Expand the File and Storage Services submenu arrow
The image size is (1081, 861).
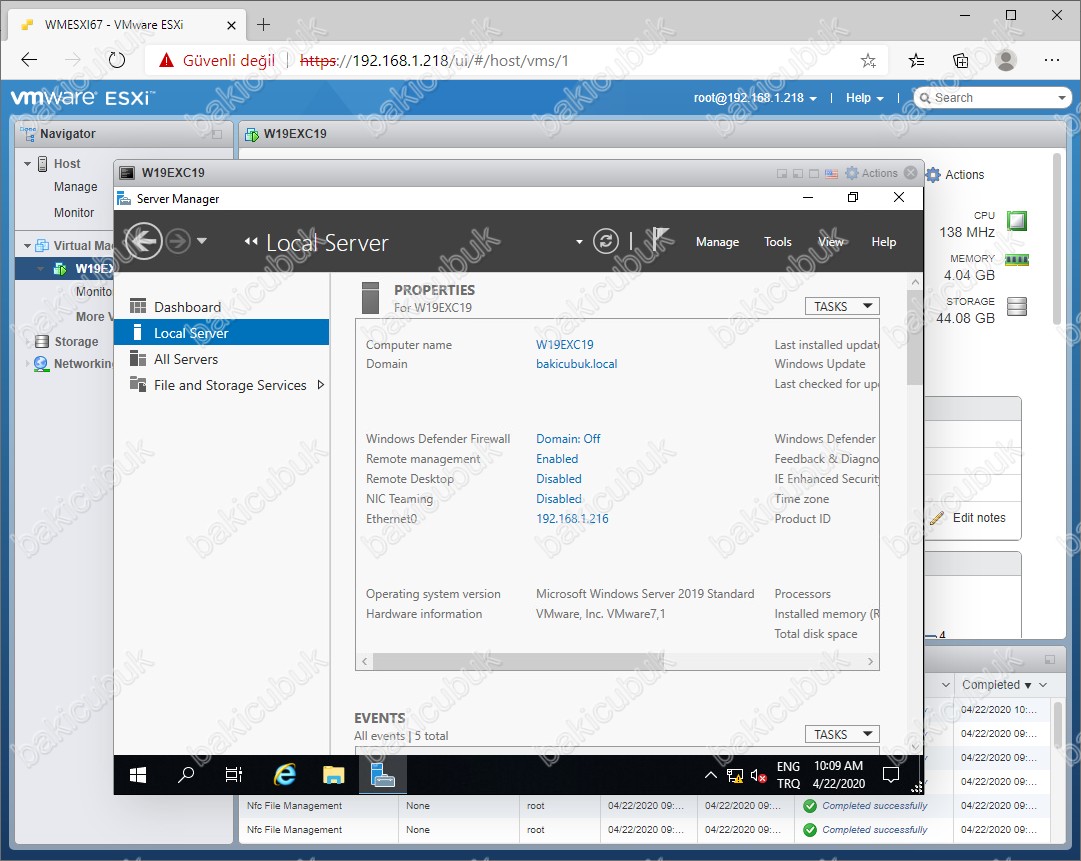(321, 385)
